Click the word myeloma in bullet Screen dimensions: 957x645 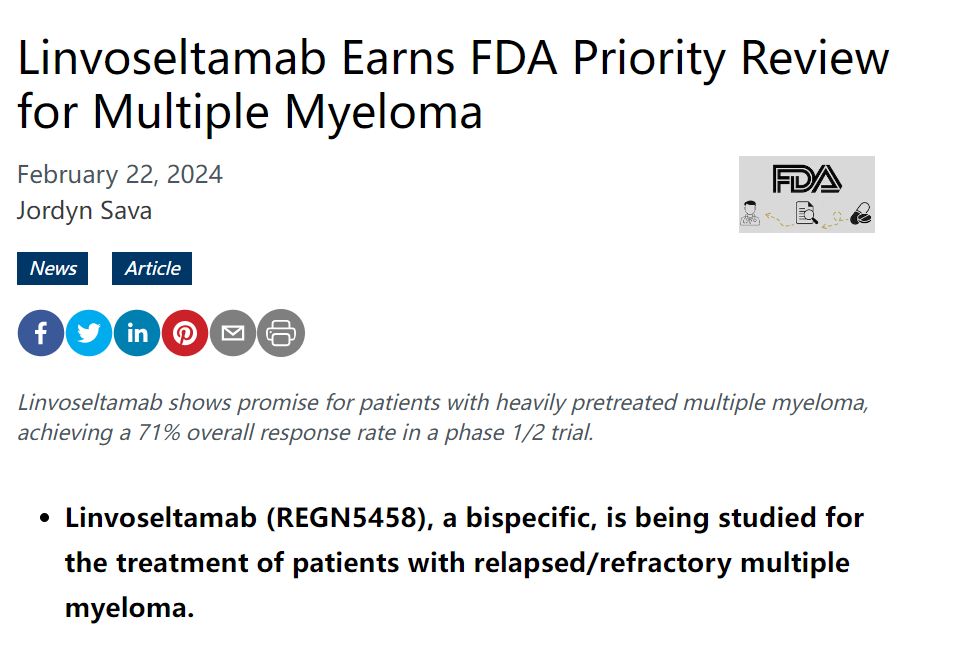(x=129, y=608)
